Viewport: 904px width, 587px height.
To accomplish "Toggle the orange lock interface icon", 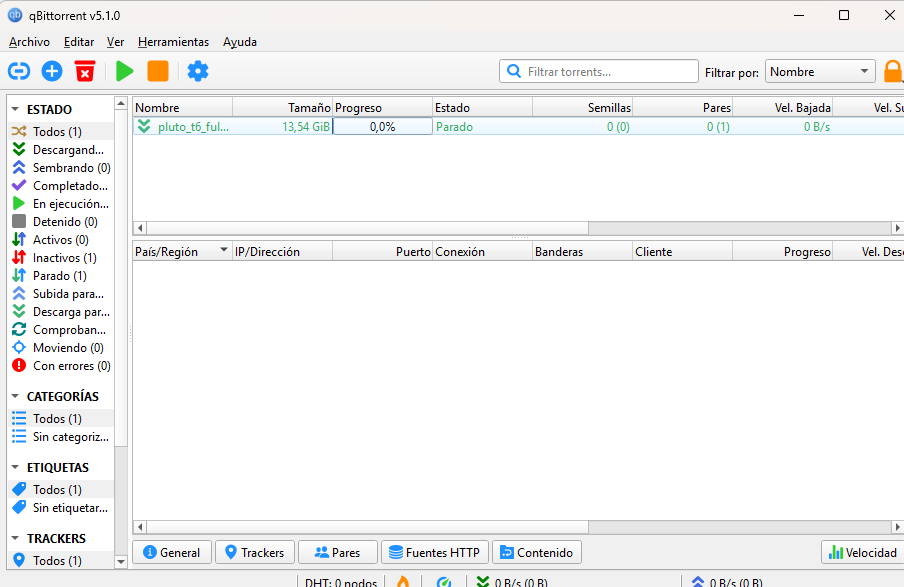I will (x=893, y=72).
